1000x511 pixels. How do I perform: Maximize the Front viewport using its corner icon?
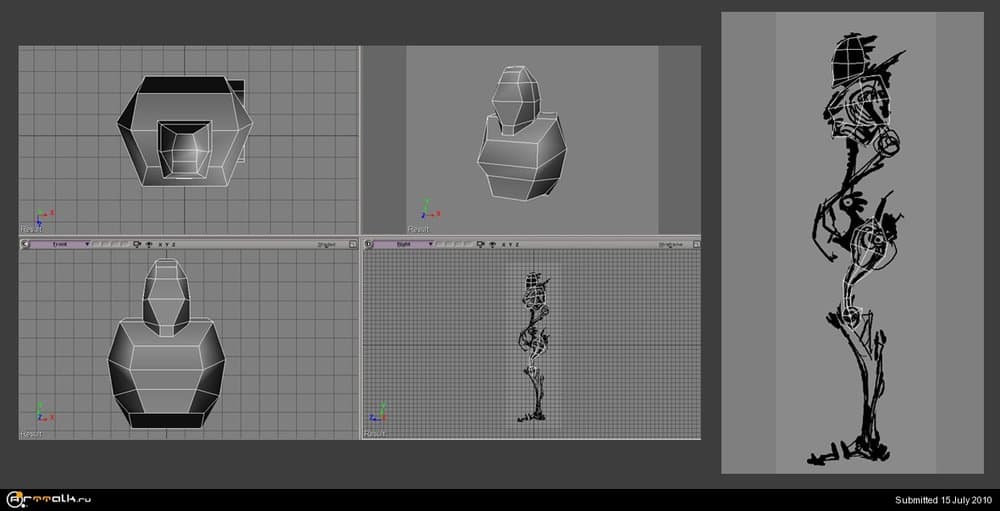point(352,244)
